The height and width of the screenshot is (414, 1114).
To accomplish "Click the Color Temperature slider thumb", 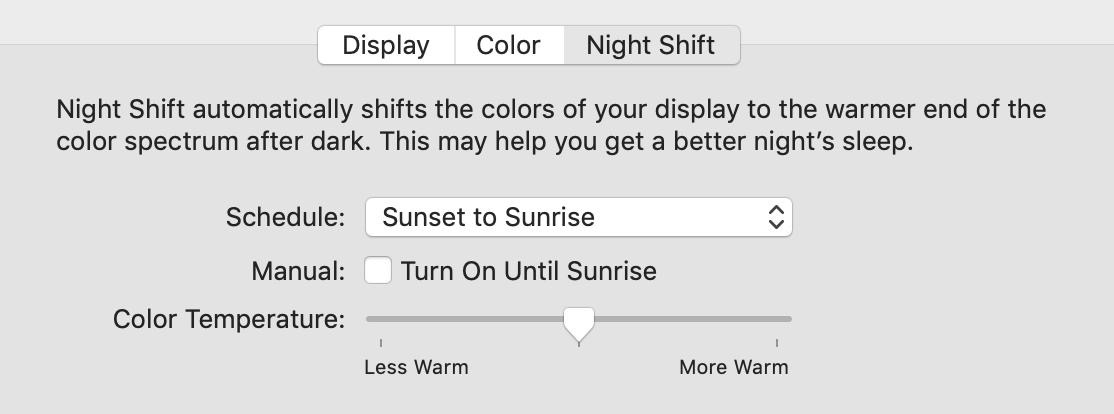I will coord(578,322).
